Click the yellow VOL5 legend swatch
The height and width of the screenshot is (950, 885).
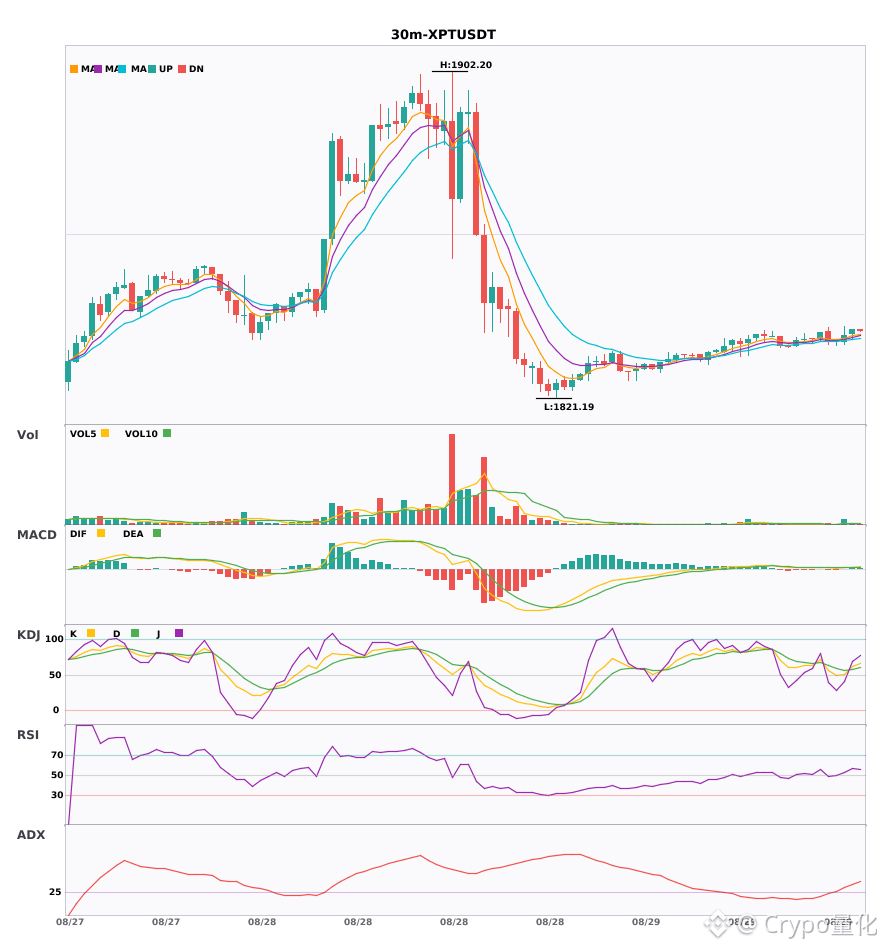pos(105,433)
